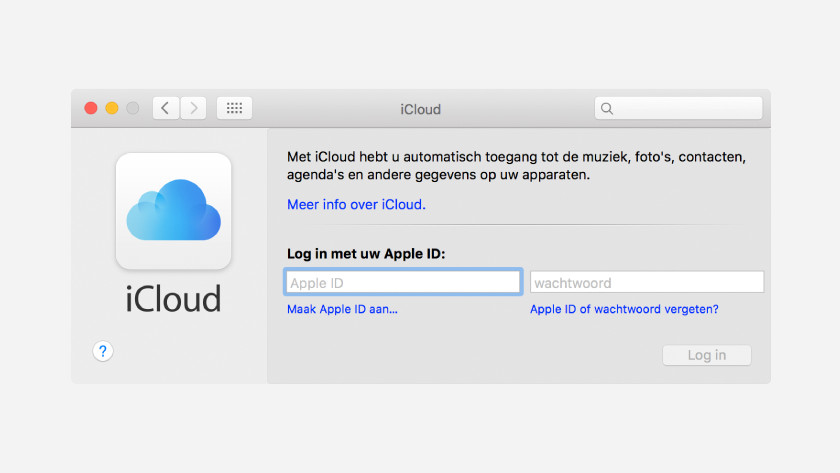Click into the wachtwoord password field
840x473 pixels.
tap(647, 282)
